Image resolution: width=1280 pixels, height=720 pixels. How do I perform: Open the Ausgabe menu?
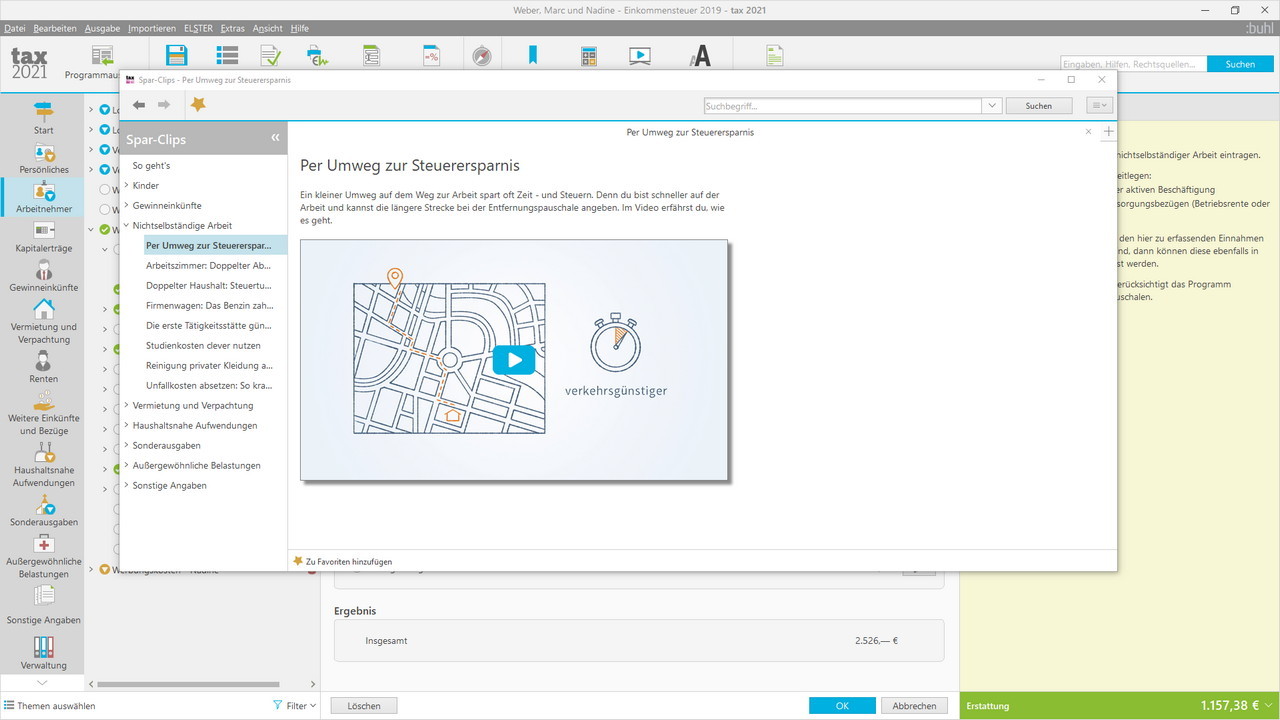click(x=102, y=28)
